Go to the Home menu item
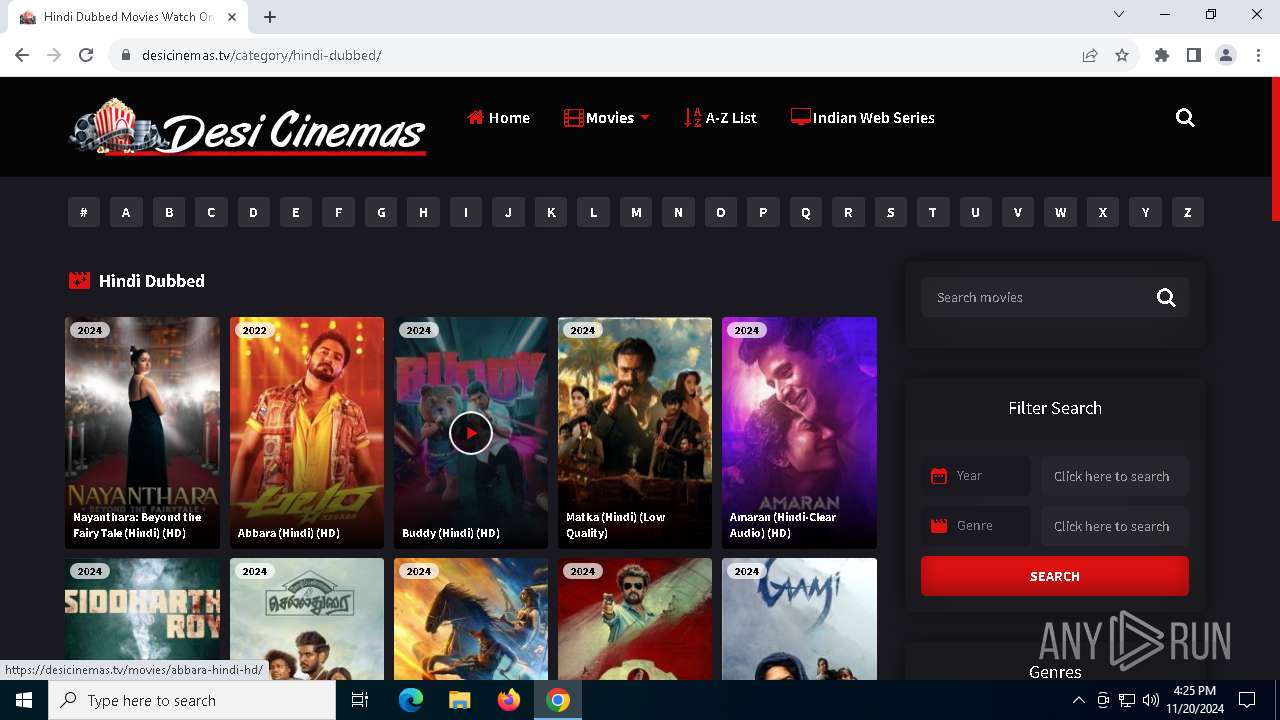This screenshot has height=720, width=1280. (x=498, y=118)
